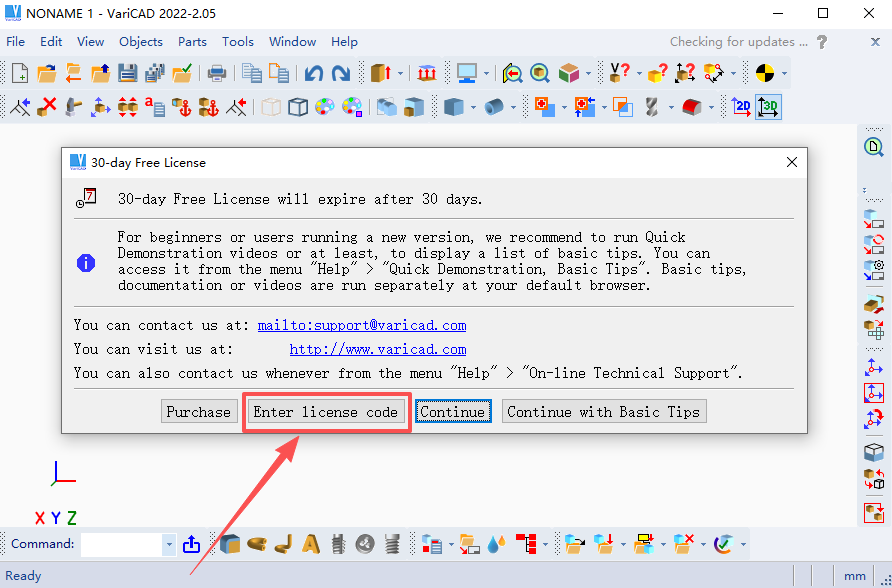The image size is (892, 588).
Task: Click inside the Command input field
Action: (120, 545)
